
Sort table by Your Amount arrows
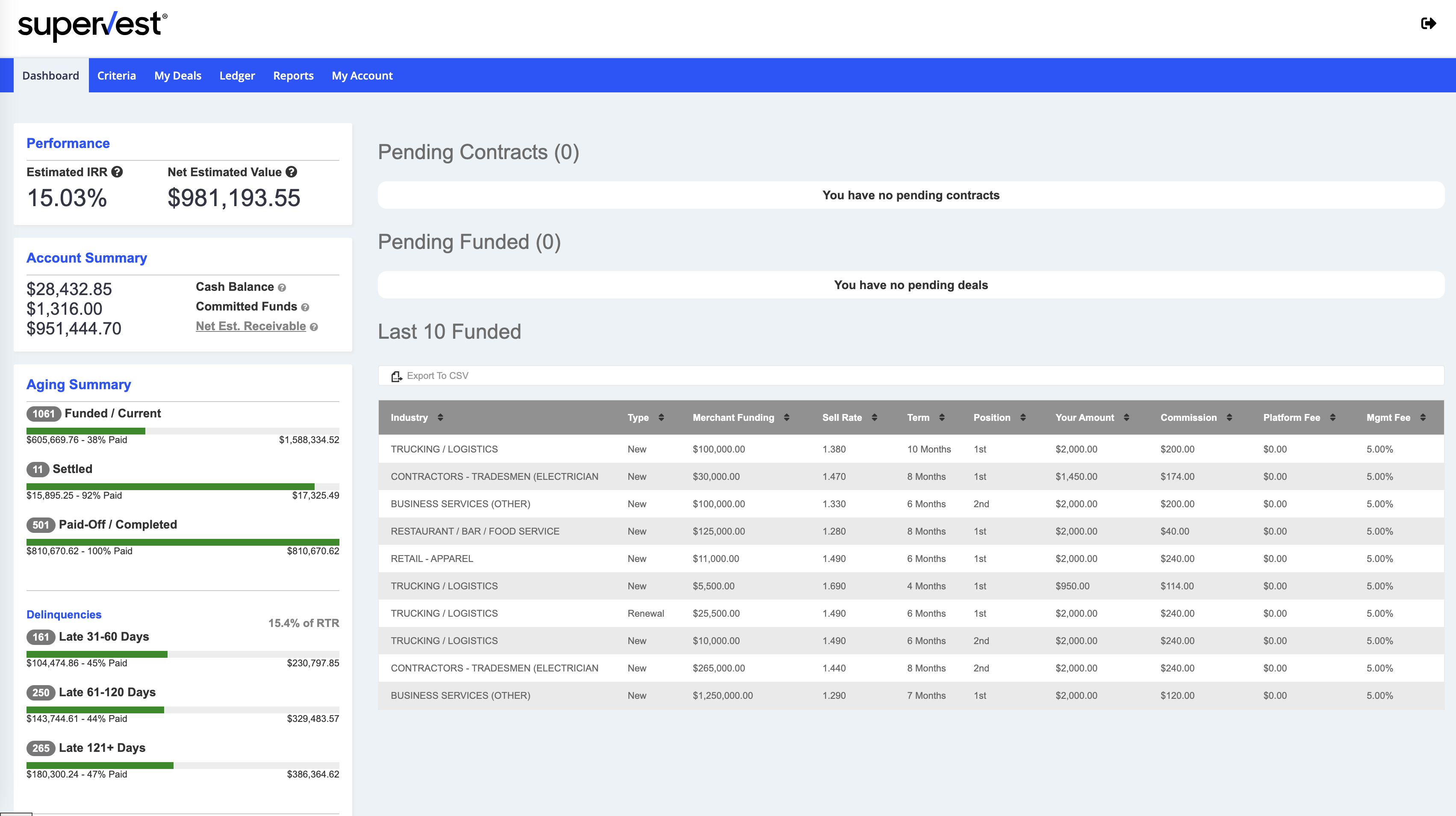[x=1126, y=417]
